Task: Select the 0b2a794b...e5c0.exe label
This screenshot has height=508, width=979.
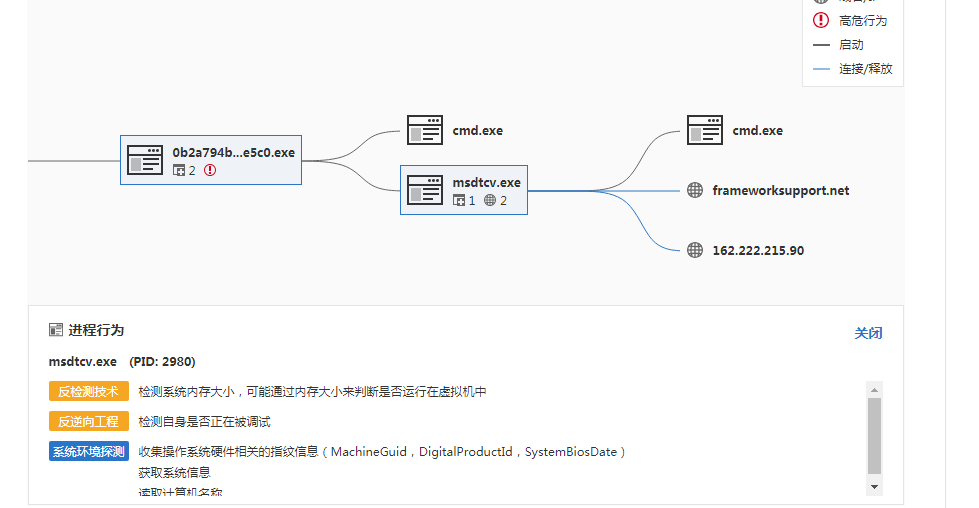Action: (x=234, y=152)
